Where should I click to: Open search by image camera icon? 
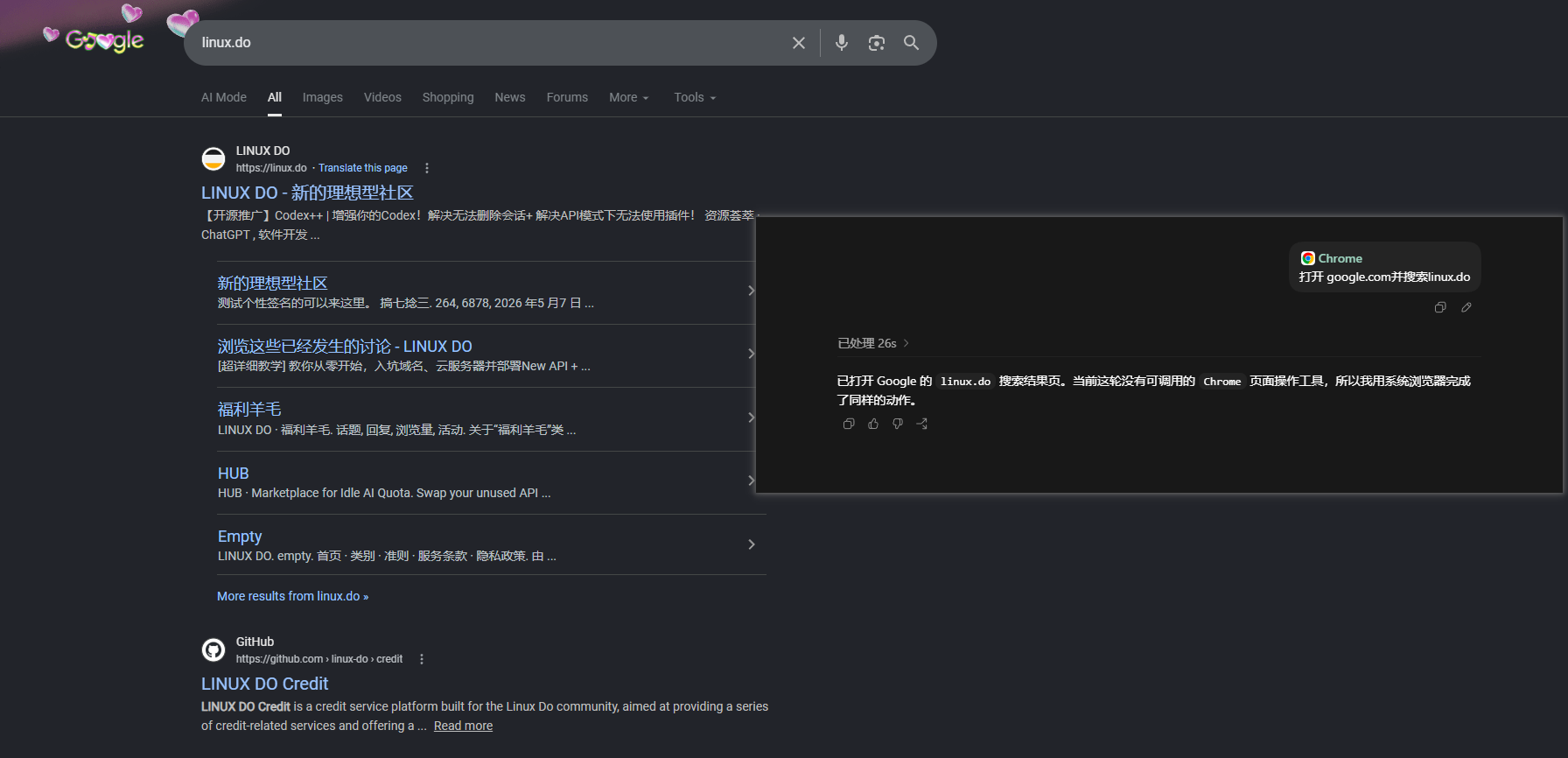point(876,43)
